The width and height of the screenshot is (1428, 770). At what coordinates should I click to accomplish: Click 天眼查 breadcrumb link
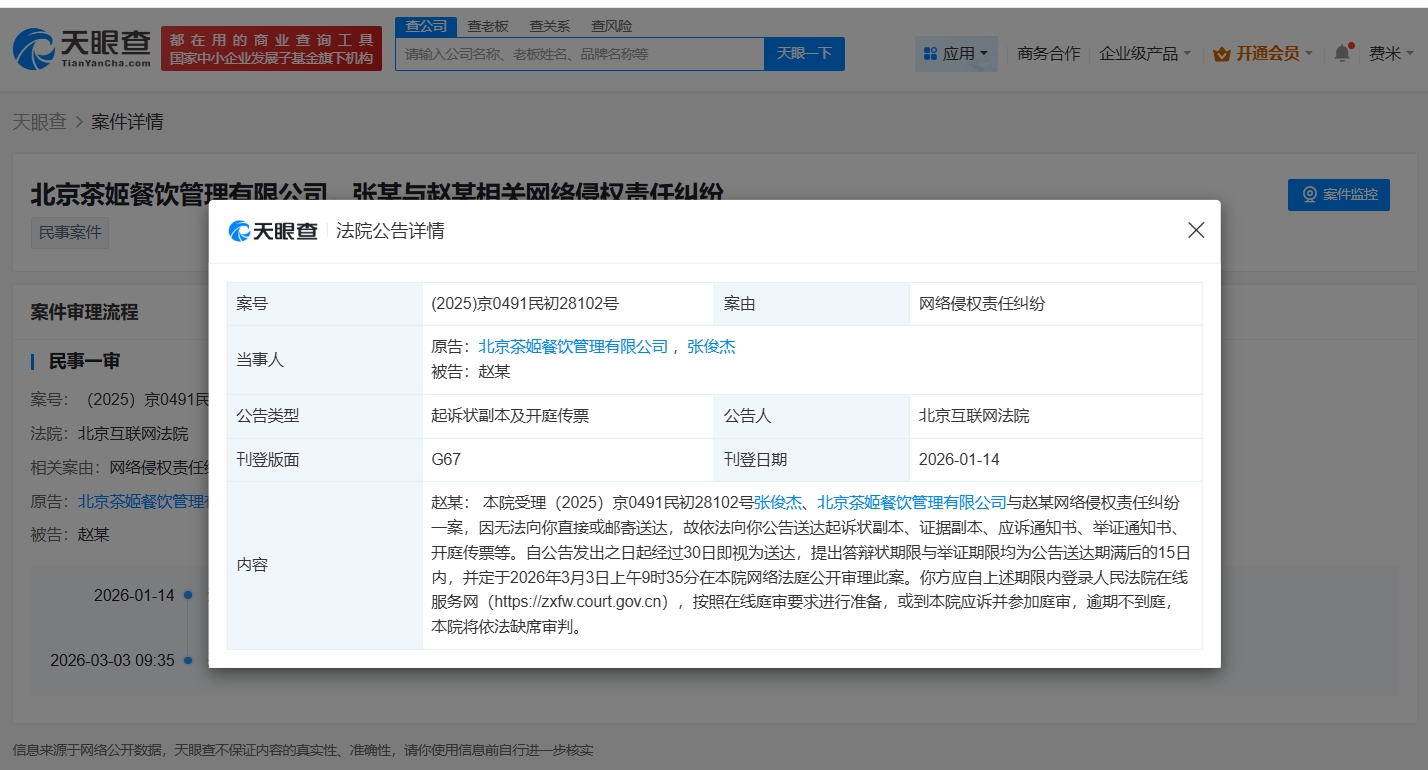pos(39,122)
